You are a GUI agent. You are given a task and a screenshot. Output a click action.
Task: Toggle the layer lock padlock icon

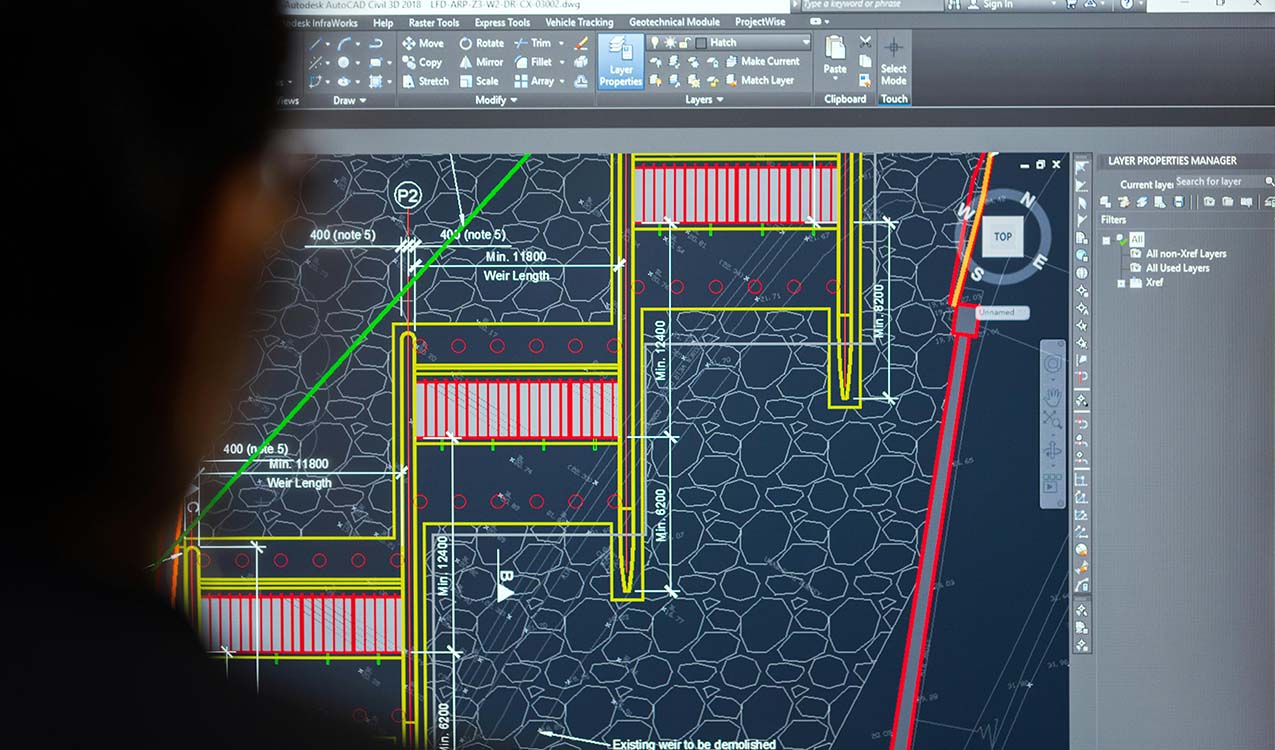pos(684,43)
